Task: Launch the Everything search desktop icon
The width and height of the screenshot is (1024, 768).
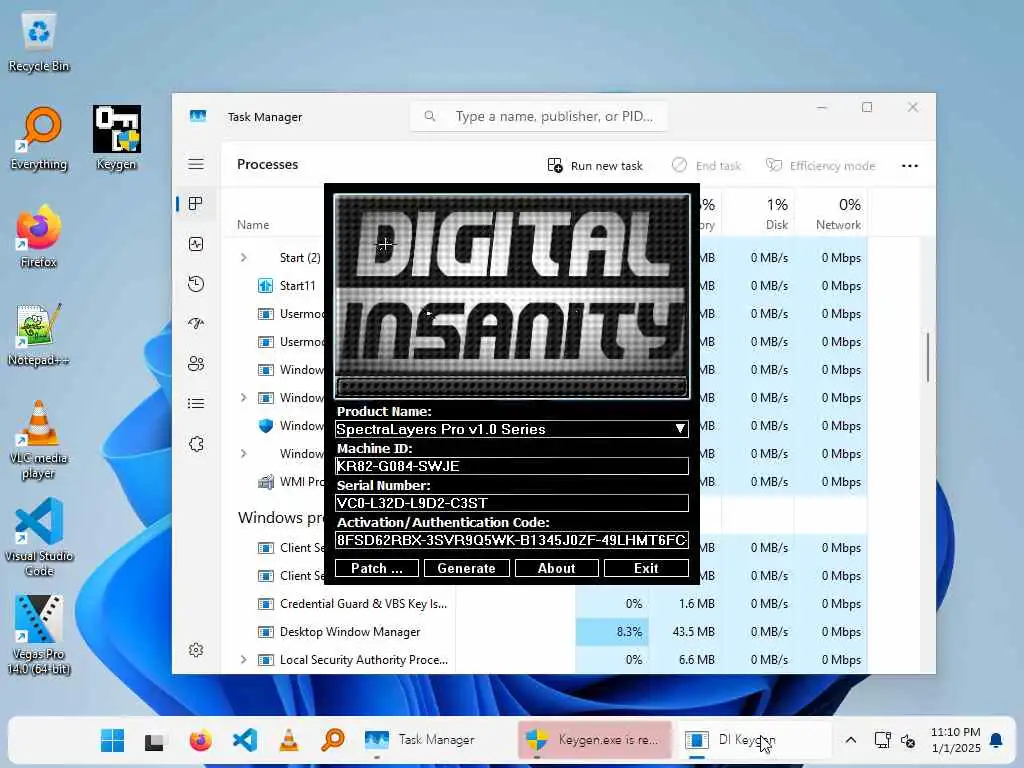Action: pyautogui.click(x=39, y=138)
